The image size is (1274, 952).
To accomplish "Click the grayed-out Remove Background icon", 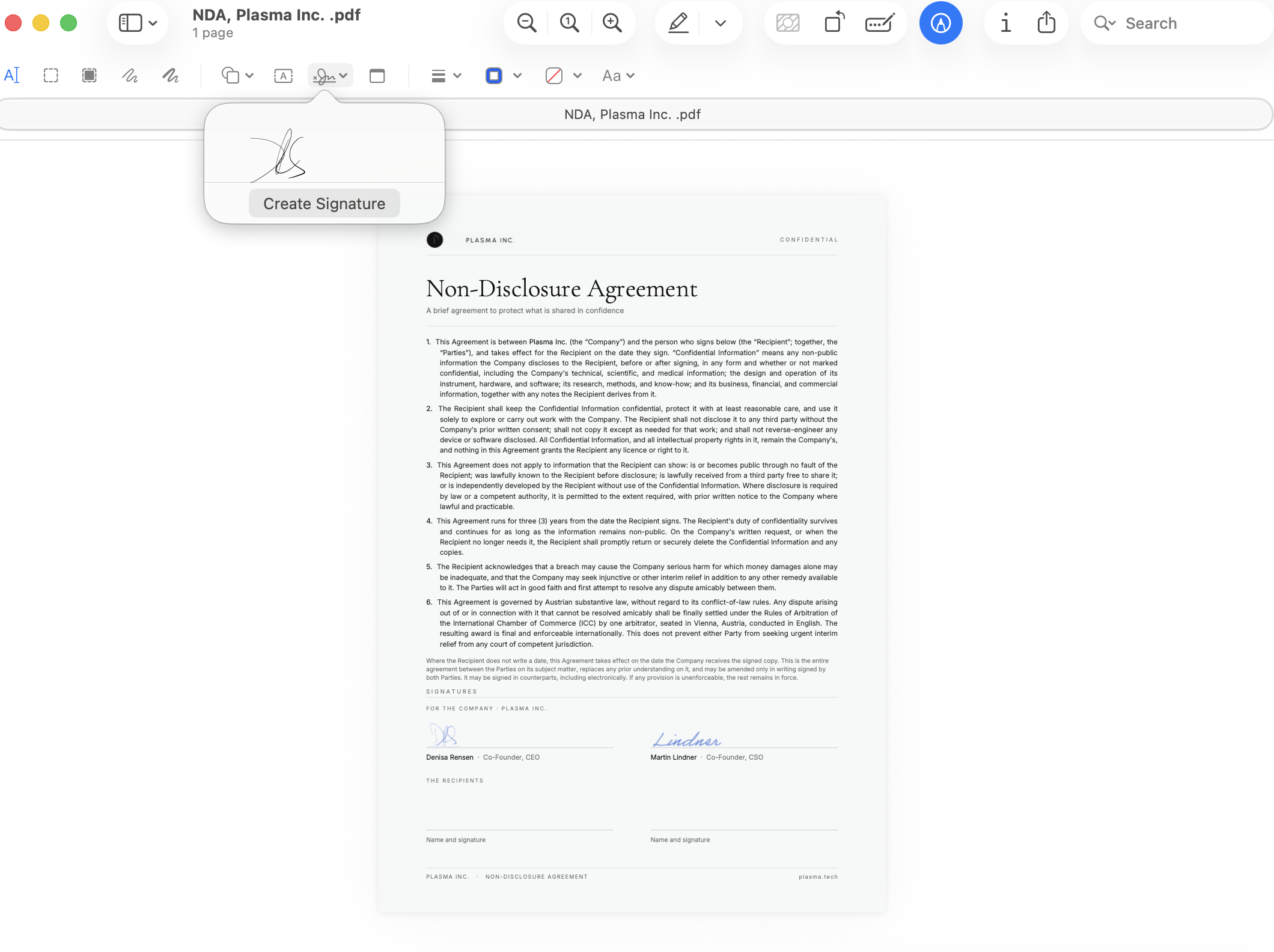I will click(x=788, y=23).
